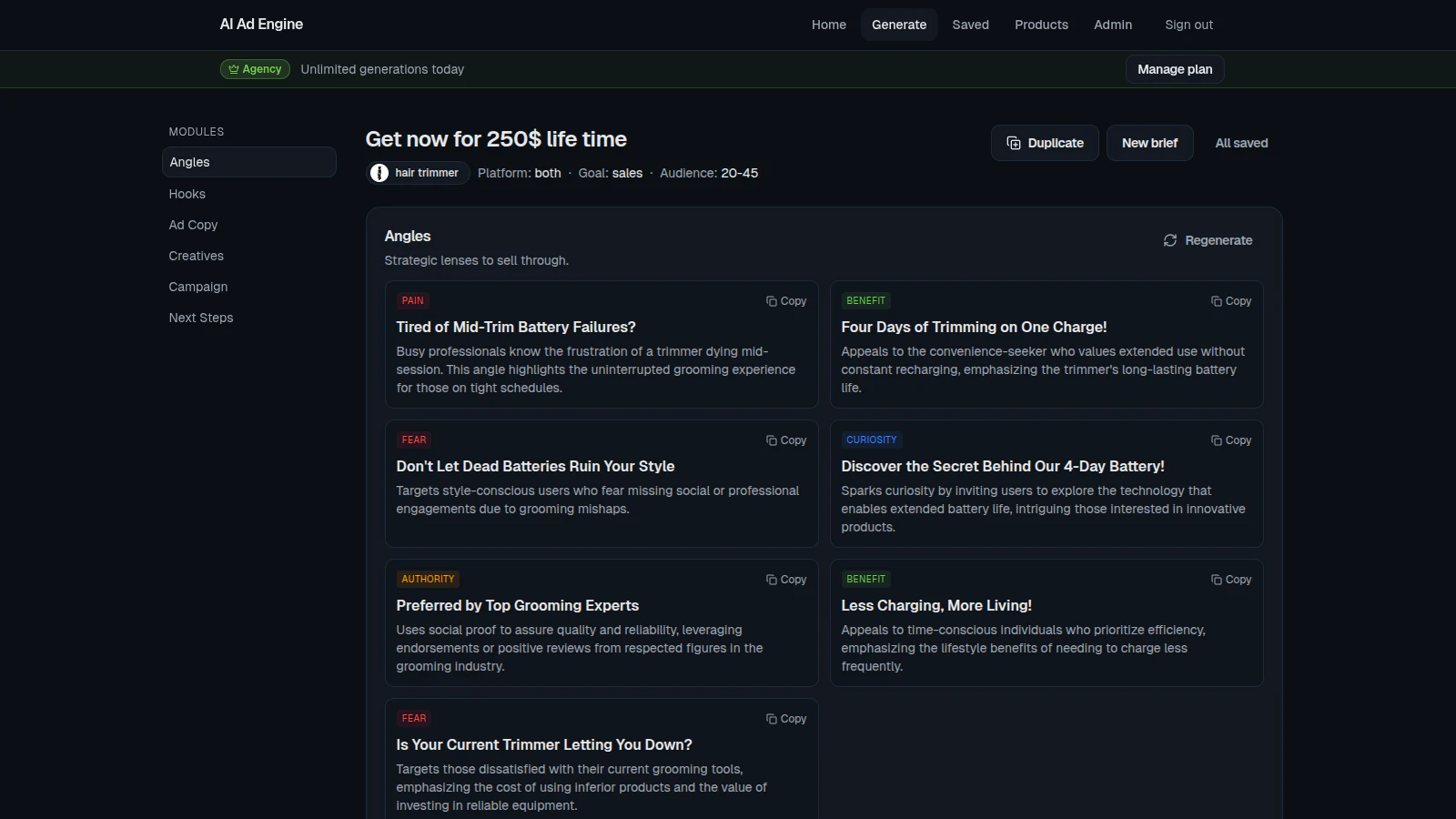
Task: Copy the "Less Charging, More Living!" angle
Action: point(1231,580)
